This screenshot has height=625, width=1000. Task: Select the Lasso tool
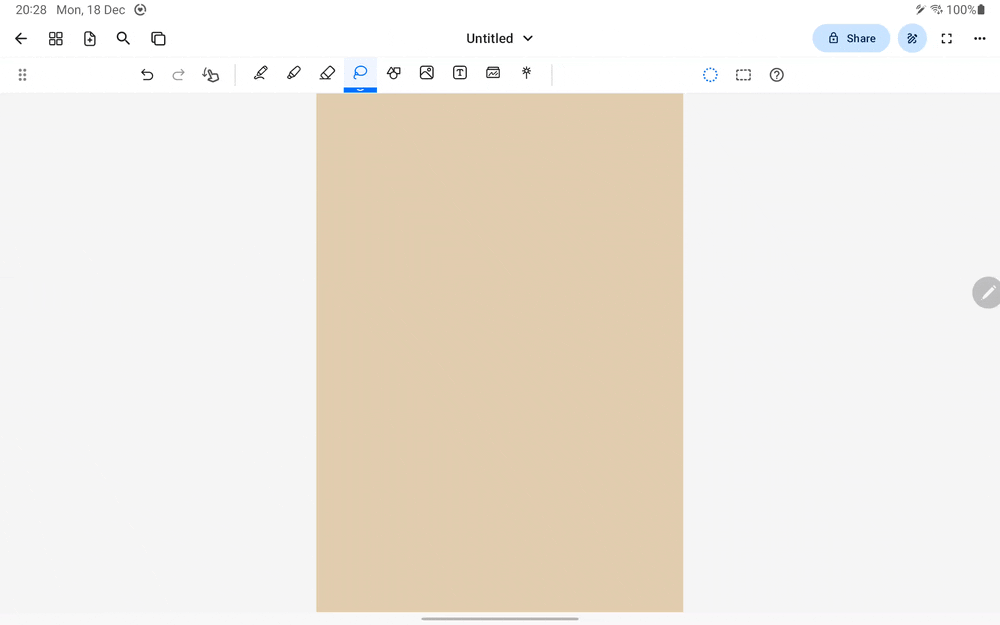point(360,72)
